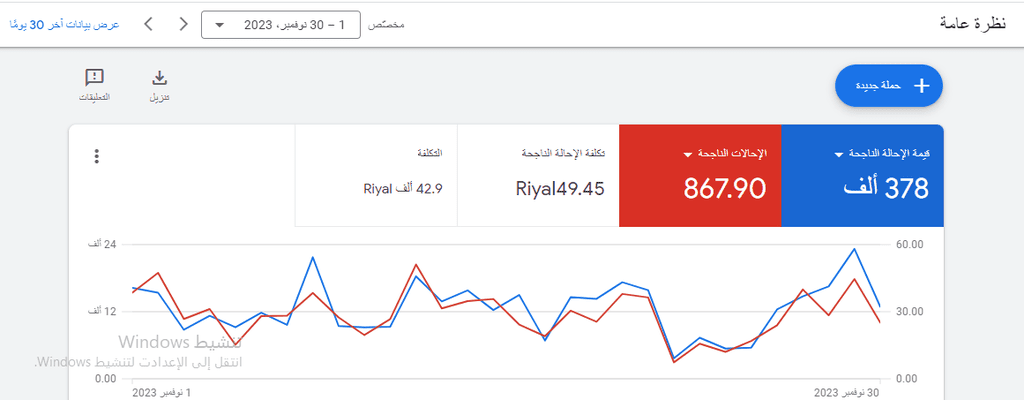This screenshot has width=1024, height=400.
Task: Select the التكلفة 42.9 ألف metric card
Action: 376,176
